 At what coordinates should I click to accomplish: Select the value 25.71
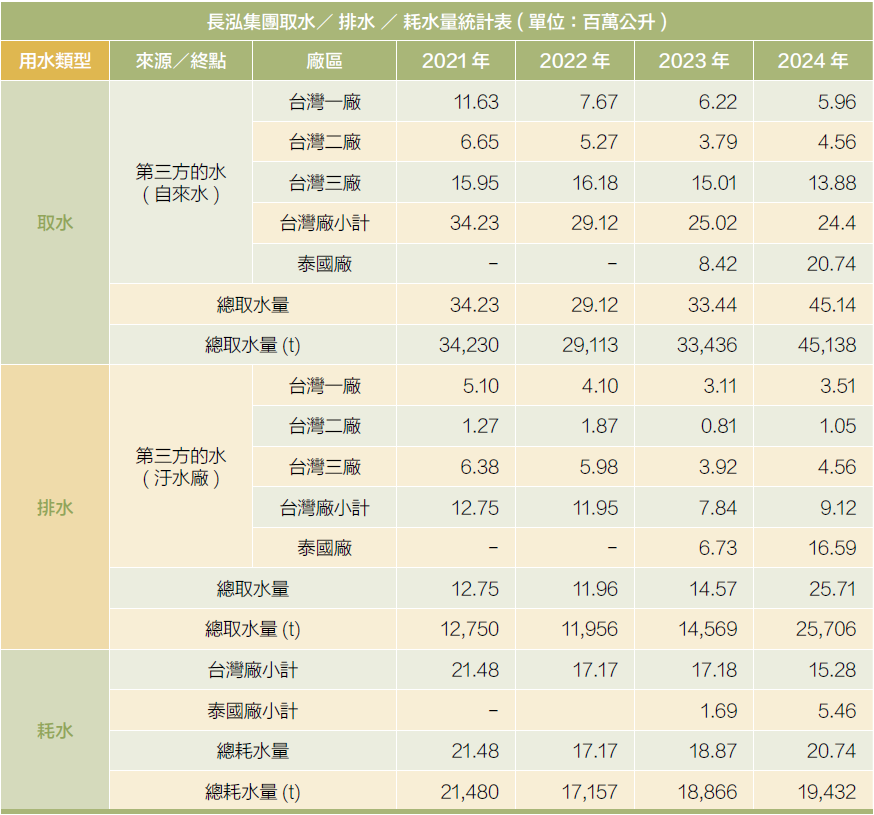click(x=832, y=589)
